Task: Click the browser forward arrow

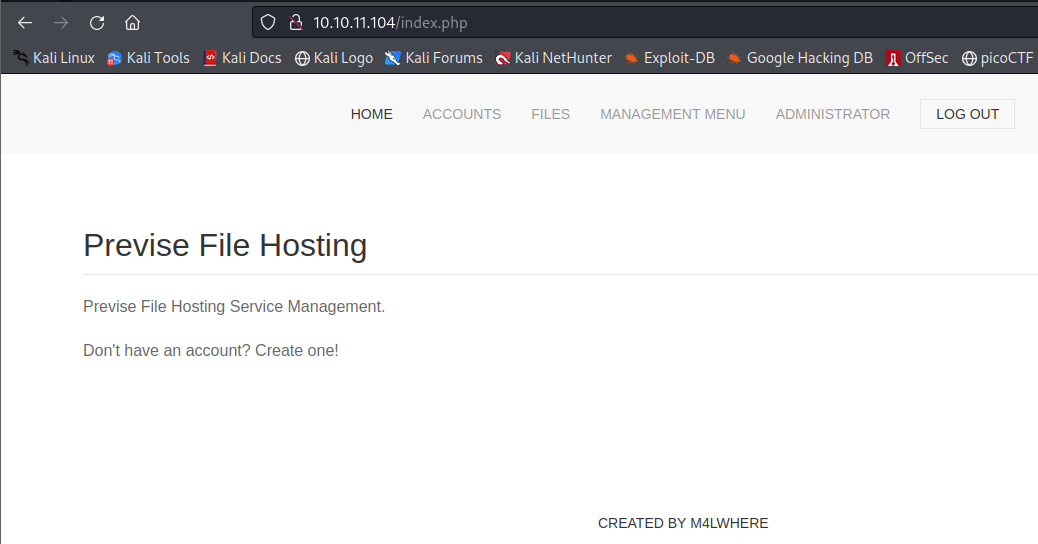Action: [x=61, y=23]
